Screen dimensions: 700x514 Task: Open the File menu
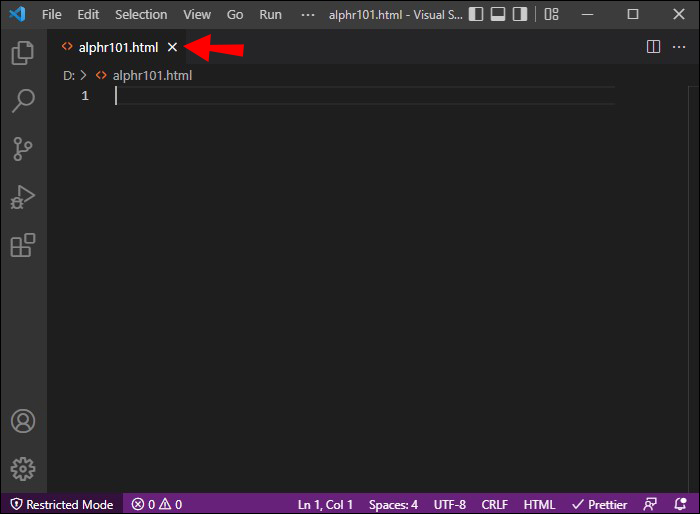(x=52, y=14)
